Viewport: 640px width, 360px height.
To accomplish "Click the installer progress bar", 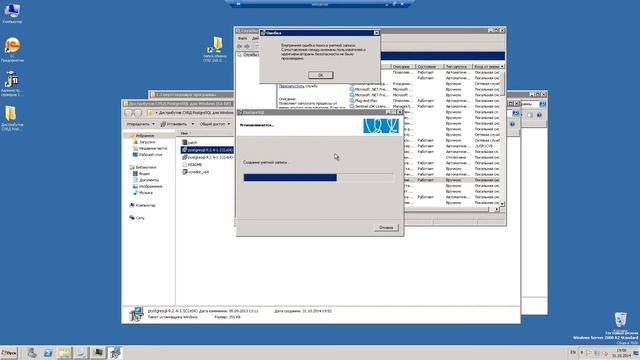I will coord(318,178).
